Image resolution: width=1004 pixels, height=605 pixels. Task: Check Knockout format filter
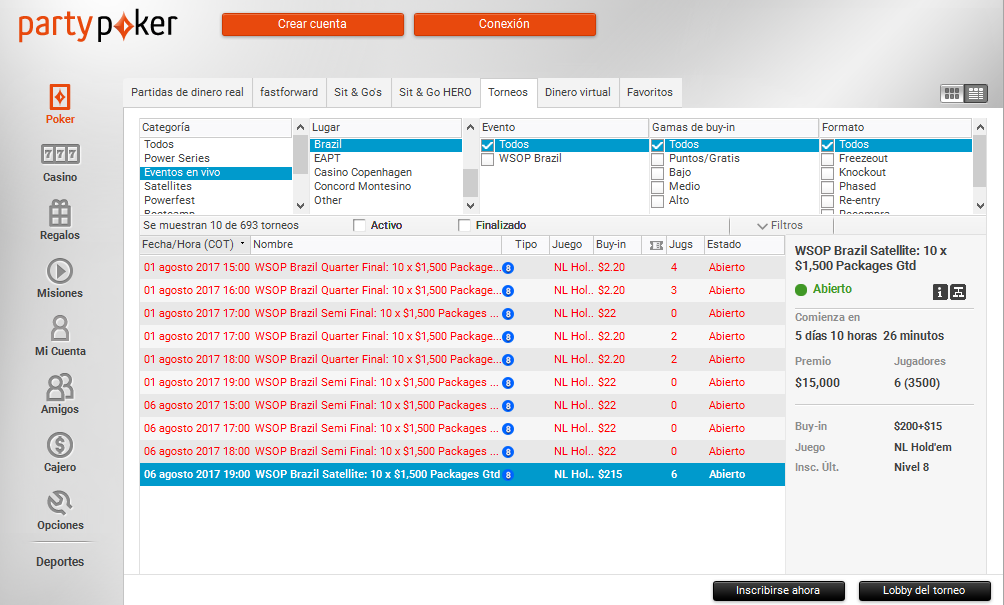pyautogui.click(x=827, y=173)
